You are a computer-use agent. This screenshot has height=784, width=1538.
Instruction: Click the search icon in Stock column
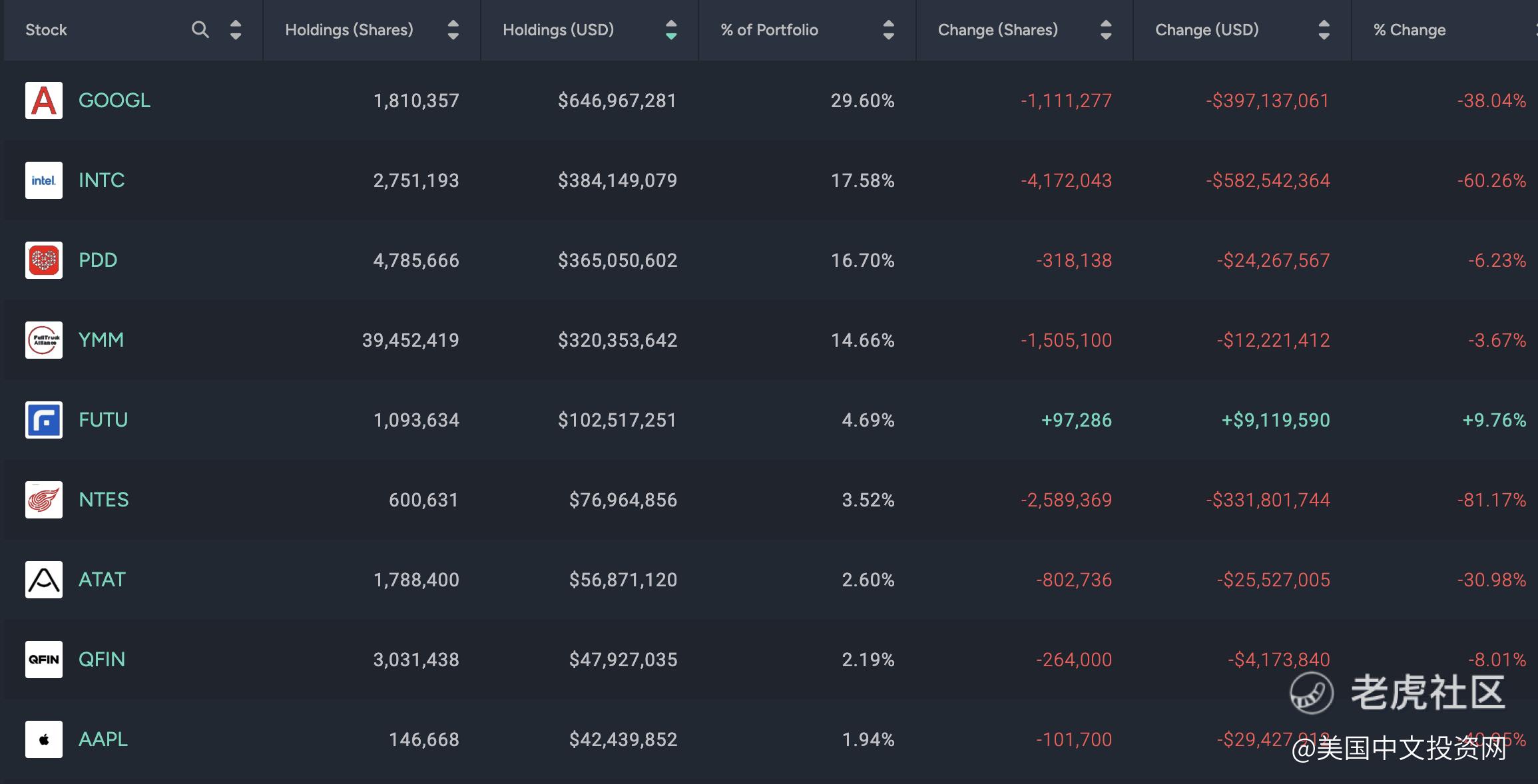tap(200, 29)
